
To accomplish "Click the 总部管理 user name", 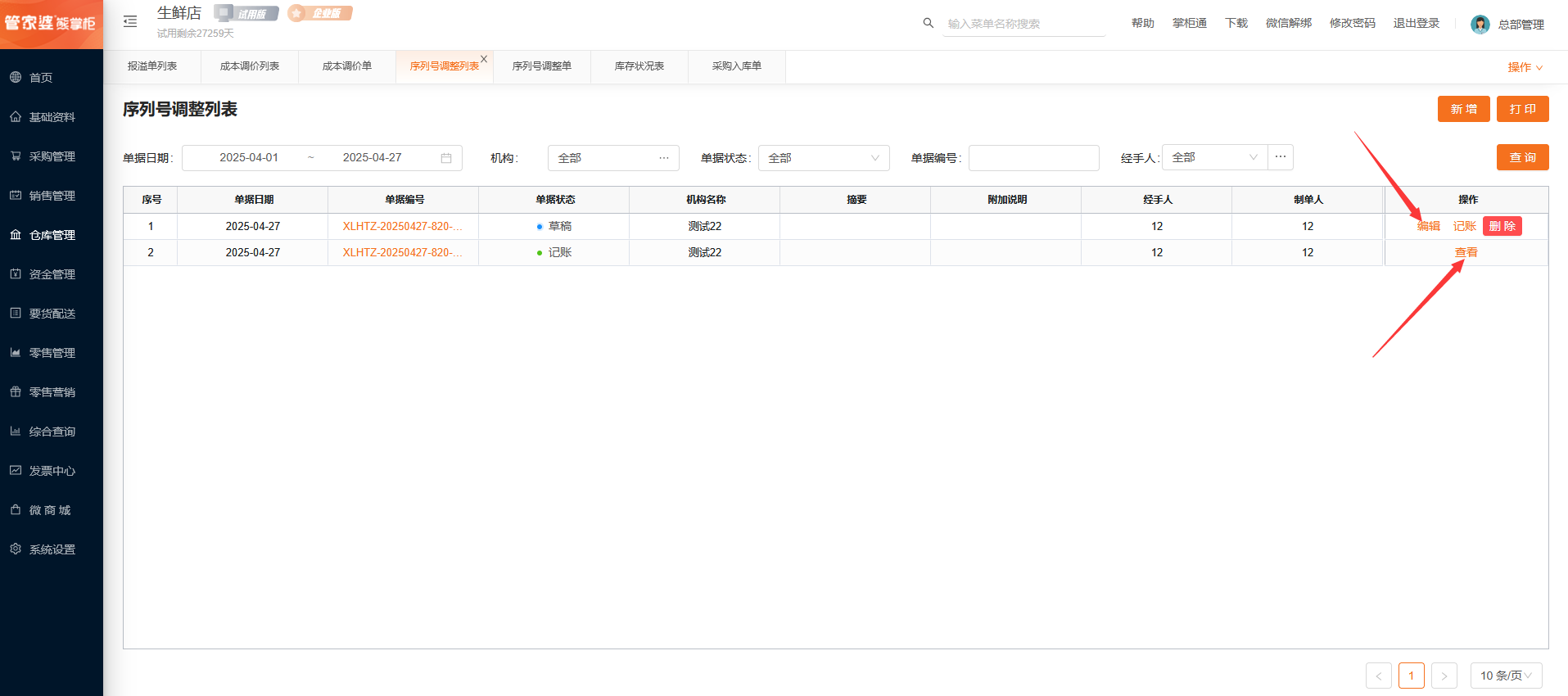I will pyautogui.click(x=1521, y=25).
